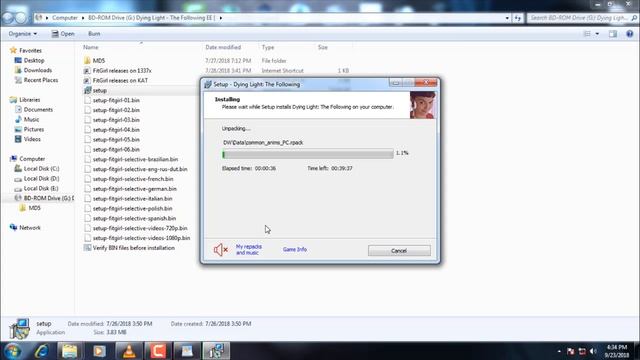Cancel the Dying Light installation
Viewport: 640px width, 360px height.
tap(399, 251)
